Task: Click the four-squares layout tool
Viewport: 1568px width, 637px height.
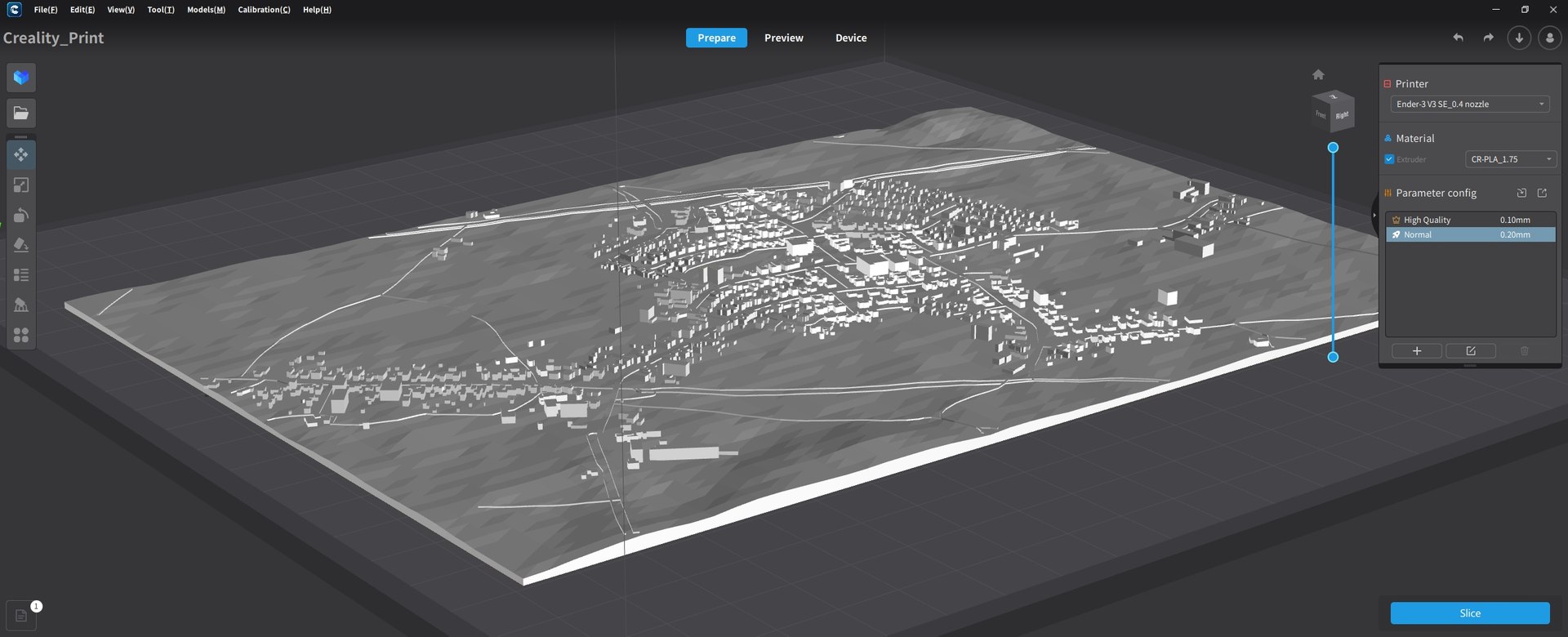Action: [x=21, y=336]
